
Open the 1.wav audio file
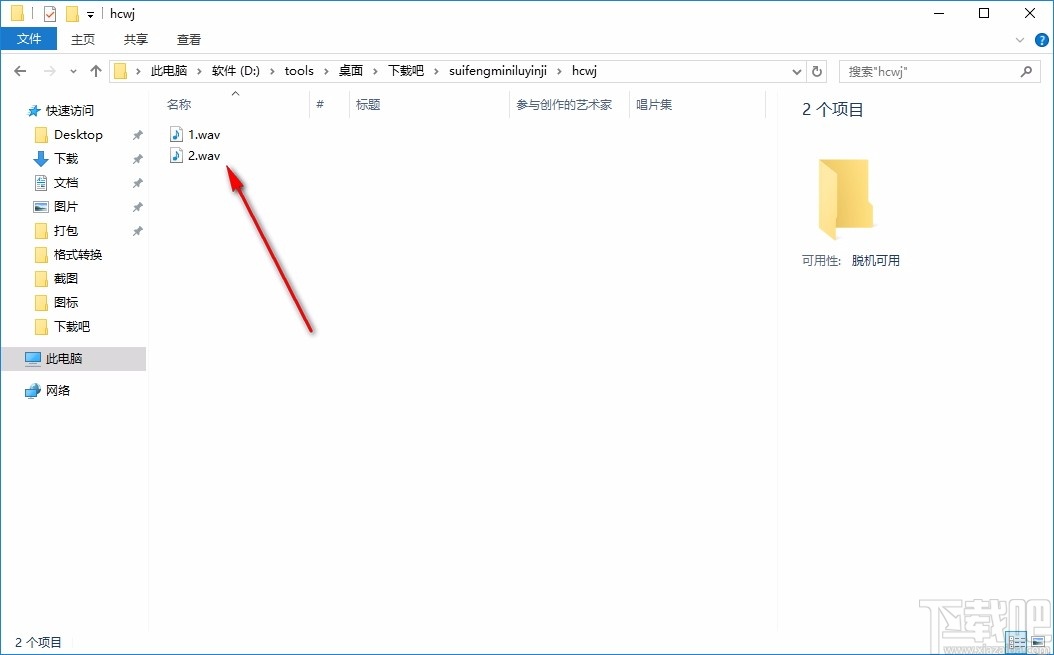click(203, 134)
